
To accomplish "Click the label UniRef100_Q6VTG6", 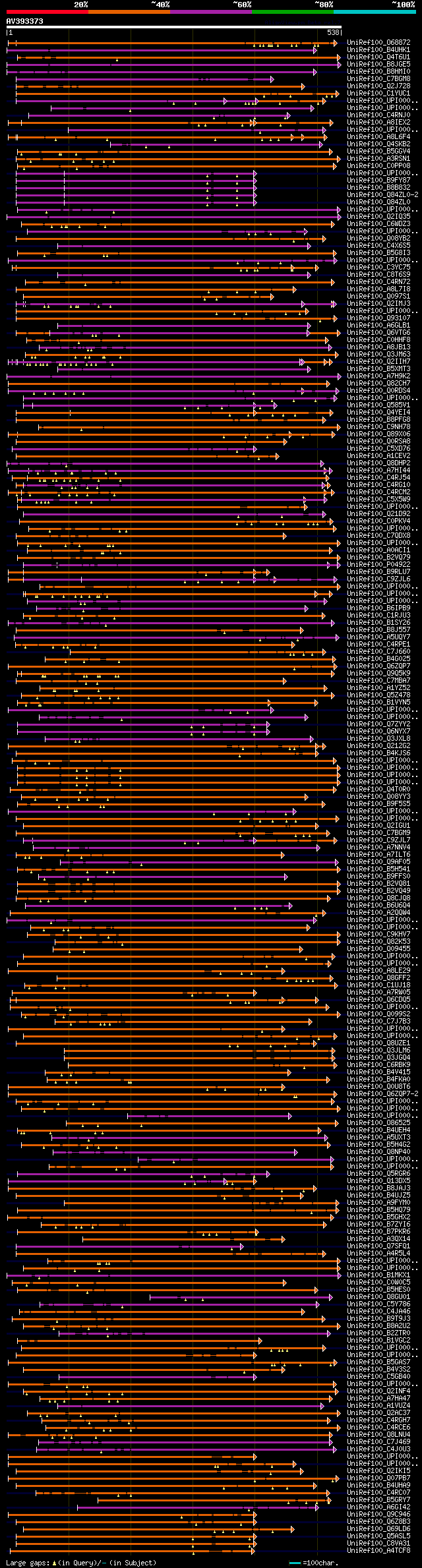I will (x=378, y=333).
